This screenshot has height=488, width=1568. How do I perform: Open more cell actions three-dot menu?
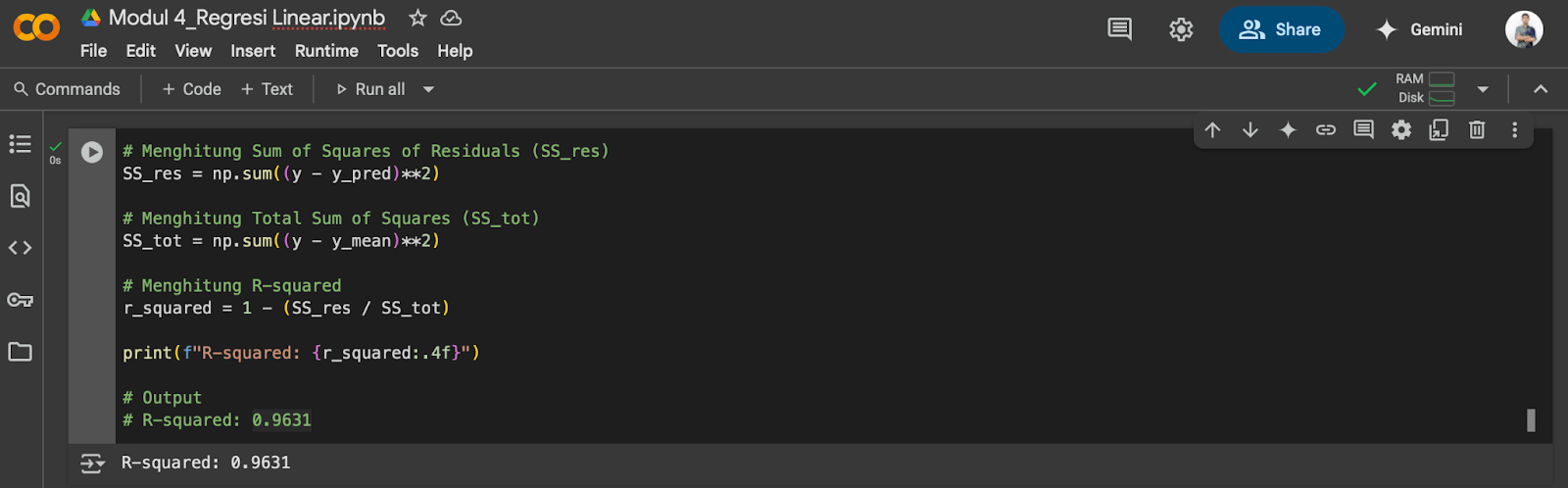(x=1514, y=129)
